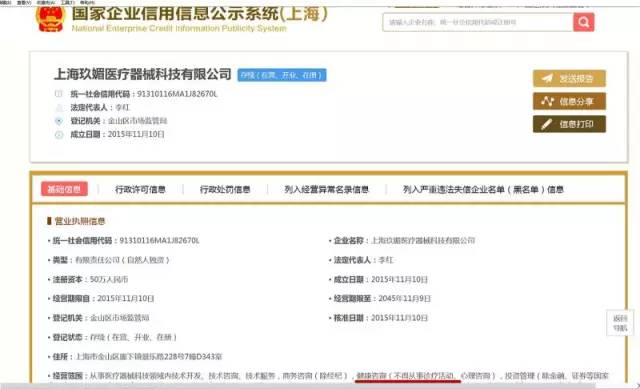This screenshot has height=389, width=640.
Task: Click the English subtitle National Enterprise Credit Information
Action: (x=179, y=28)
